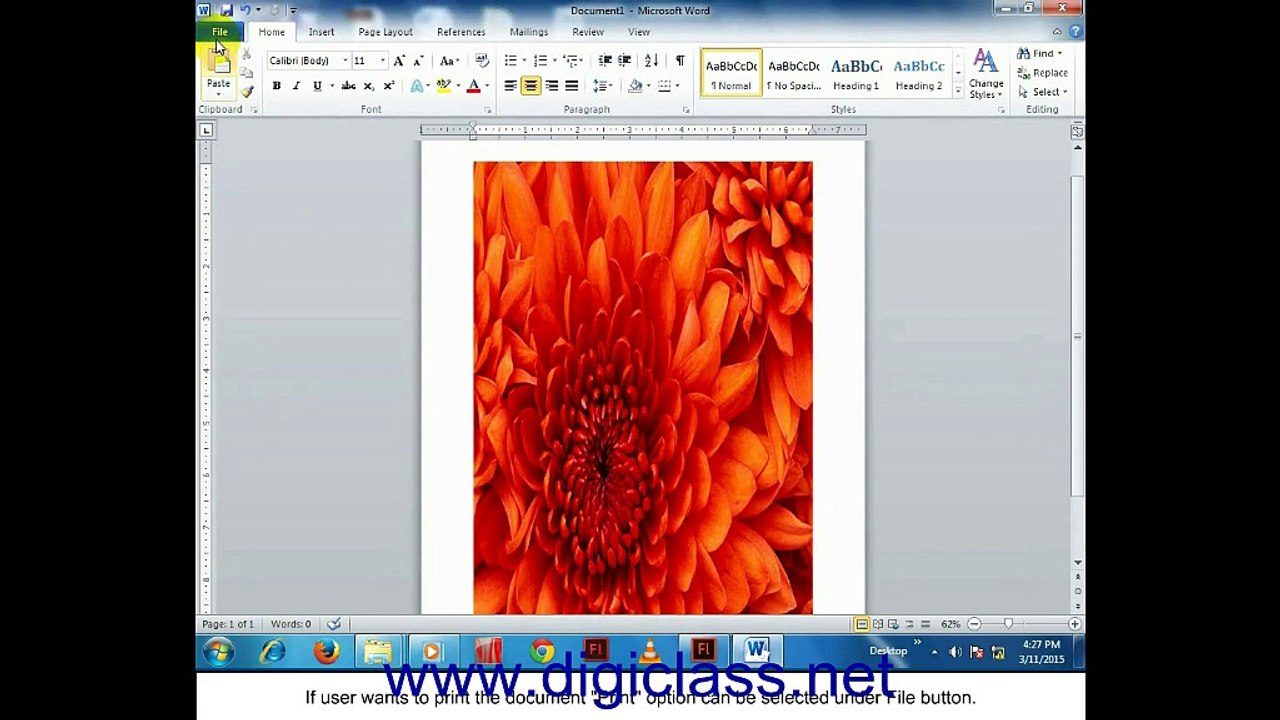Click the Sort A-Z icon
Screen dimensions: 1280x720
point(651,61)
